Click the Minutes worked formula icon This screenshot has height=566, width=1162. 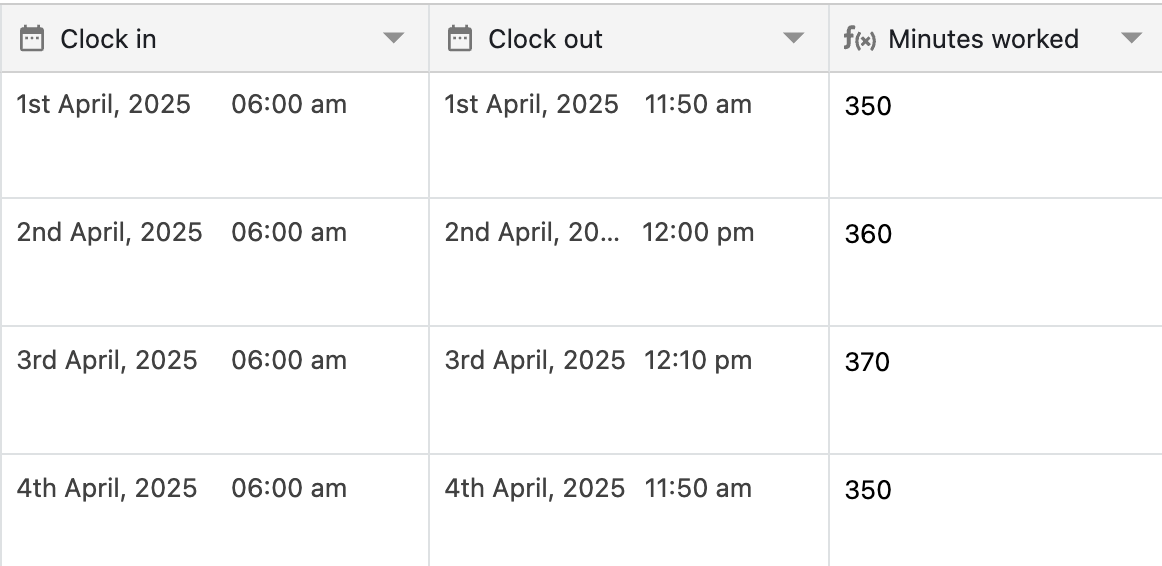pos(860,39)
